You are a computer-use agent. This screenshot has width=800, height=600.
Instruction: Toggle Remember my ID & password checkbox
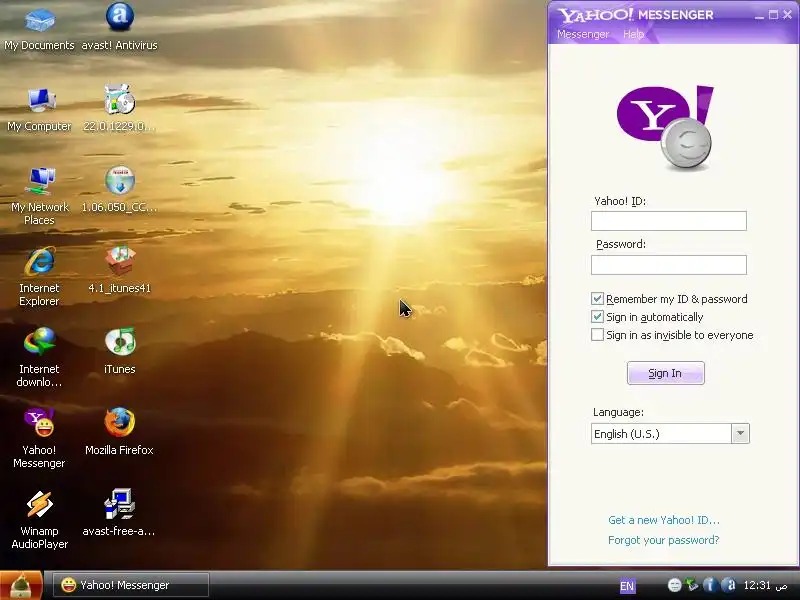pyautogui.click(x=597, y=298)
